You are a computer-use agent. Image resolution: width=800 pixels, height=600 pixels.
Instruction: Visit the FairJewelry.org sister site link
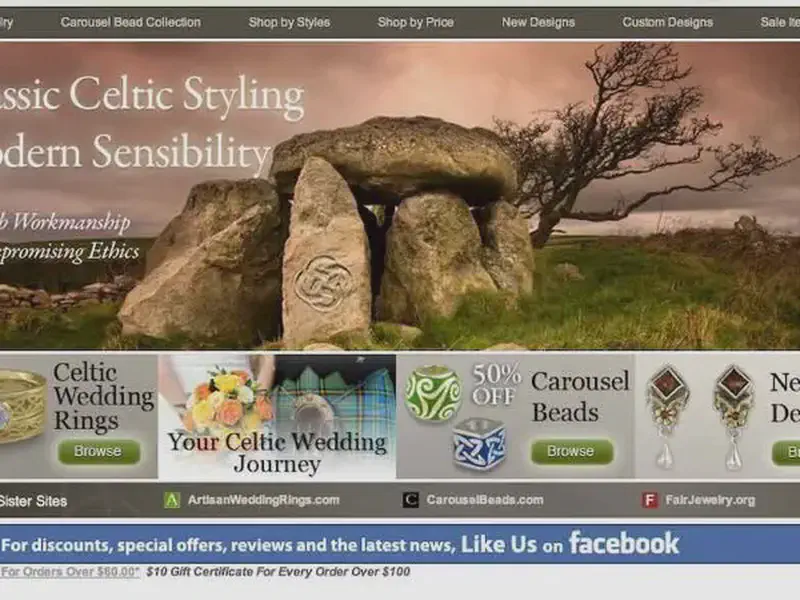710,500
